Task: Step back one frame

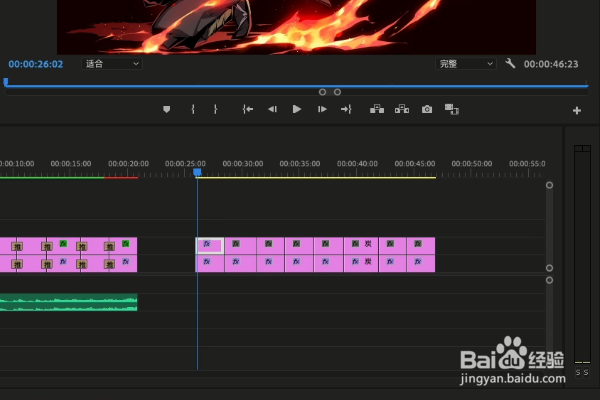Action: [272, 109]
